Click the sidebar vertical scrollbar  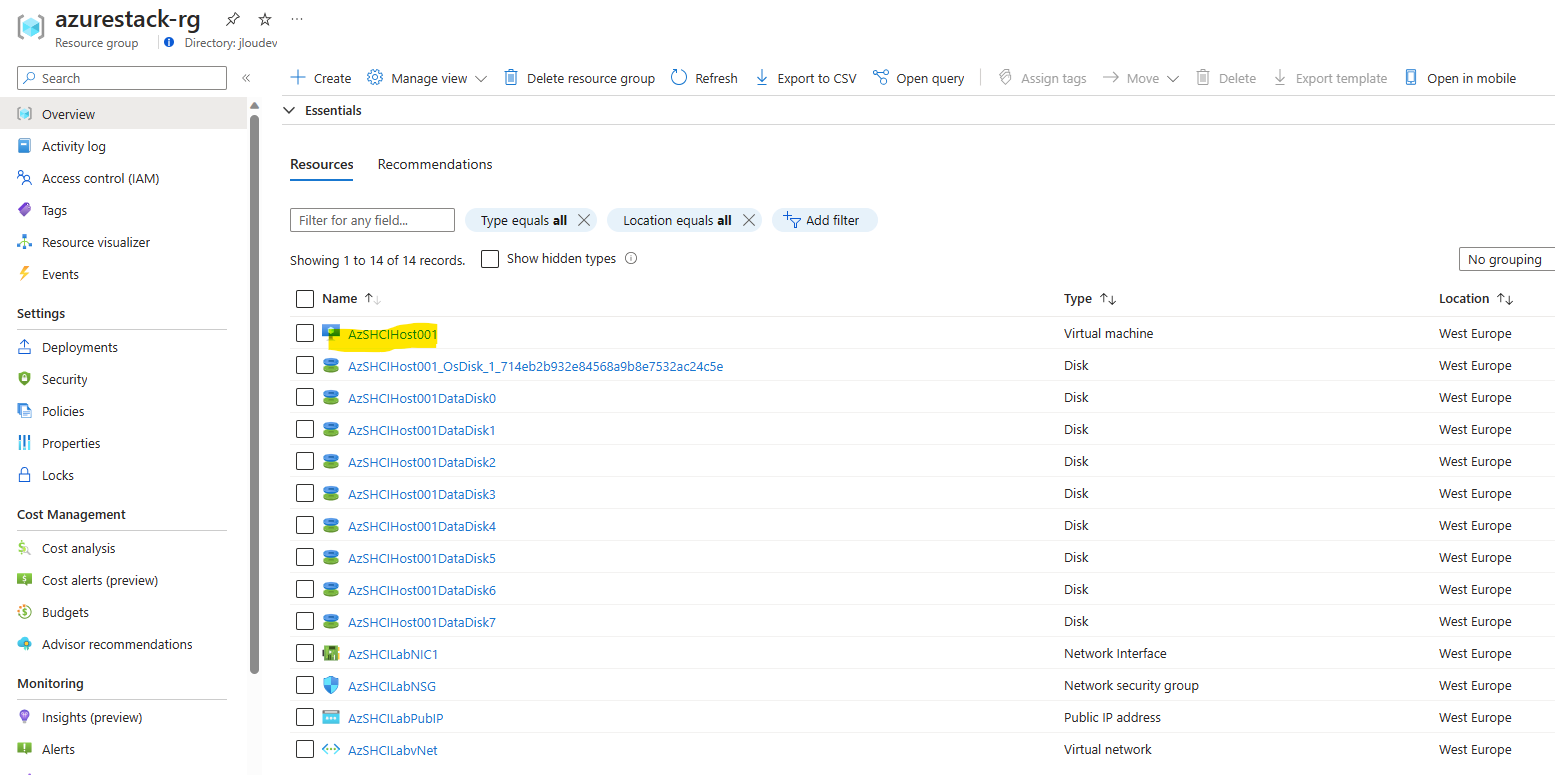[254, 395]
